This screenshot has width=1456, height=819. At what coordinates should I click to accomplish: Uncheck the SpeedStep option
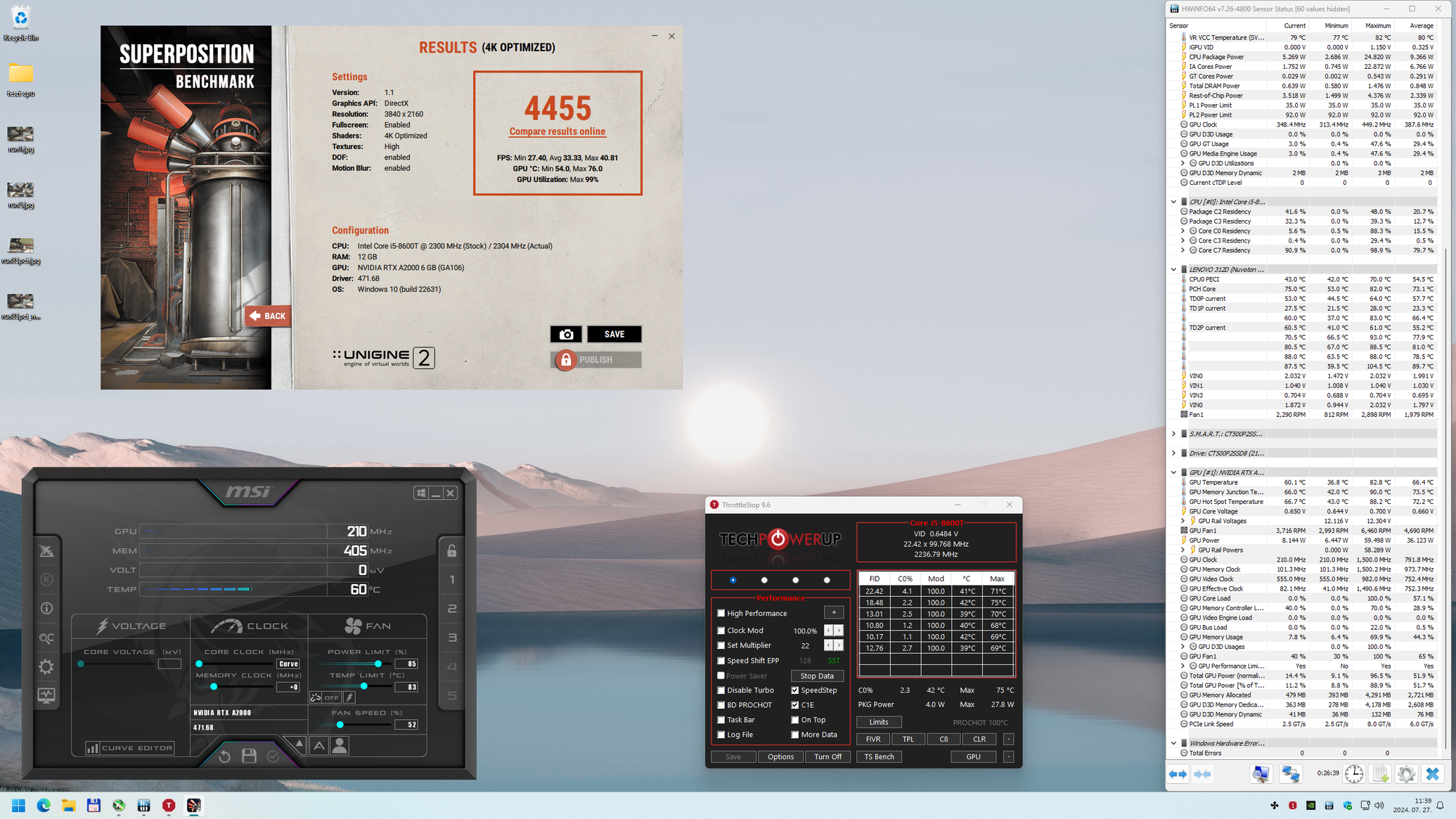tap(795, 690)
